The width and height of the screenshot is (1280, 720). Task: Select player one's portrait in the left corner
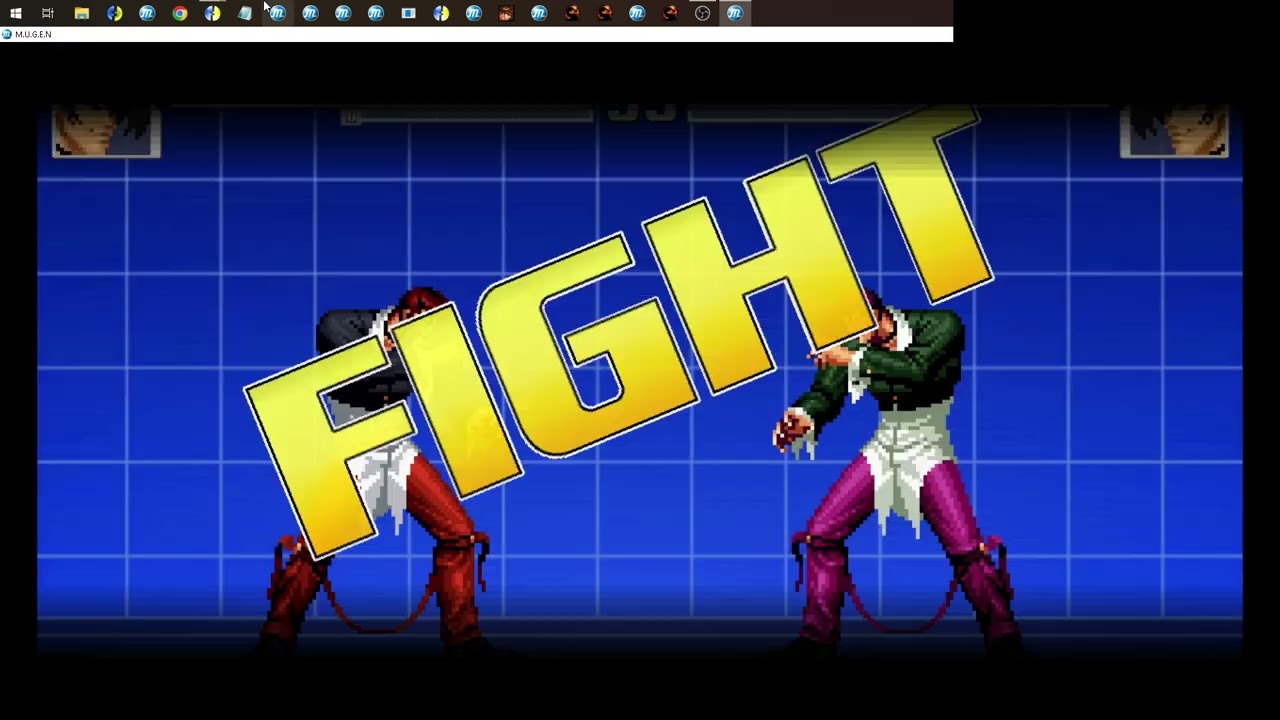pos(106,131)
